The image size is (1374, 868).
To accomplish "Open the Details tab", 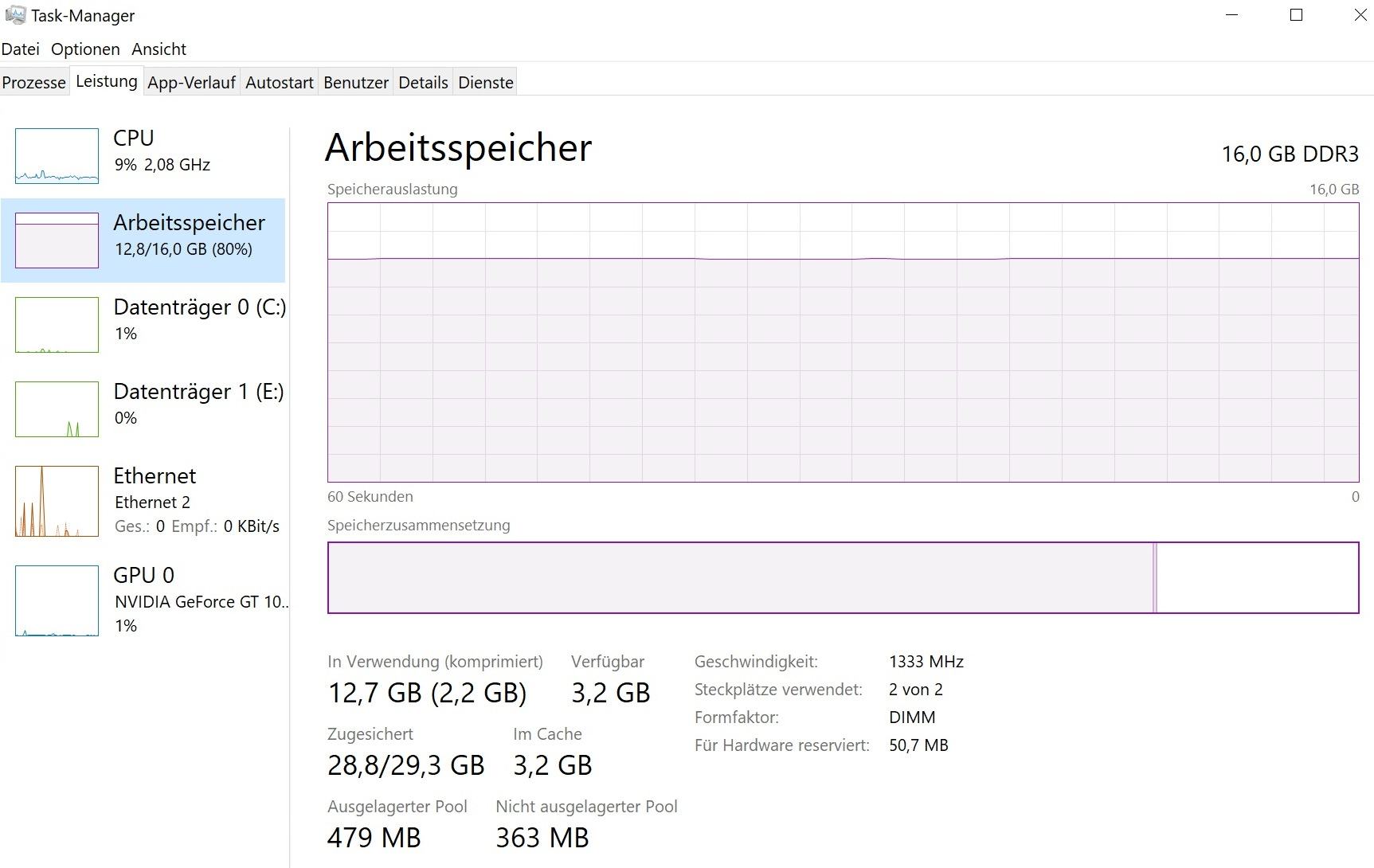I will tap(423, 83).
